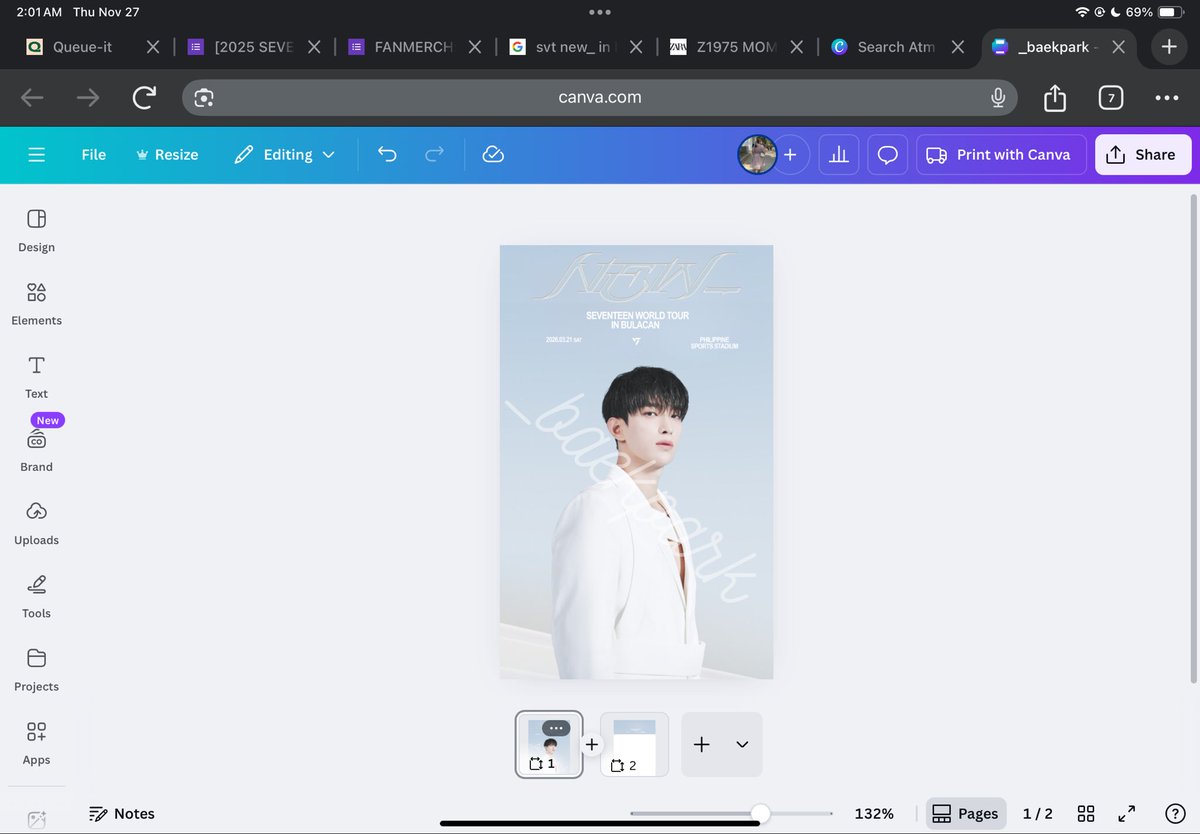Open the Resize menu
Viewport: 1200px width, 834px height.
click(167, 155)
